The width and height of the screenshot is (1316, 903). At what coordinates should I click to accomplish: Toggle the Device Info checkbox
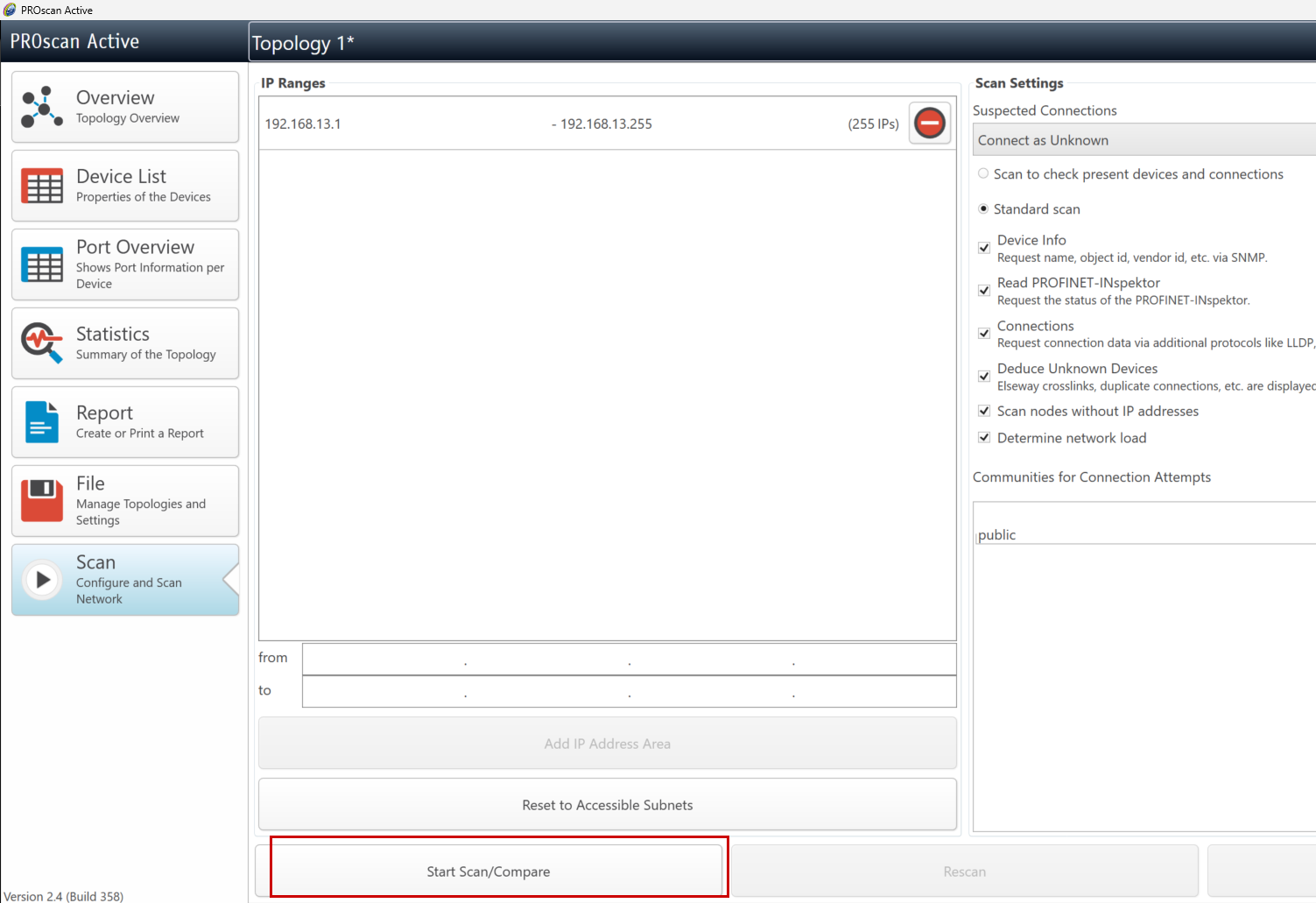(984, 248)
